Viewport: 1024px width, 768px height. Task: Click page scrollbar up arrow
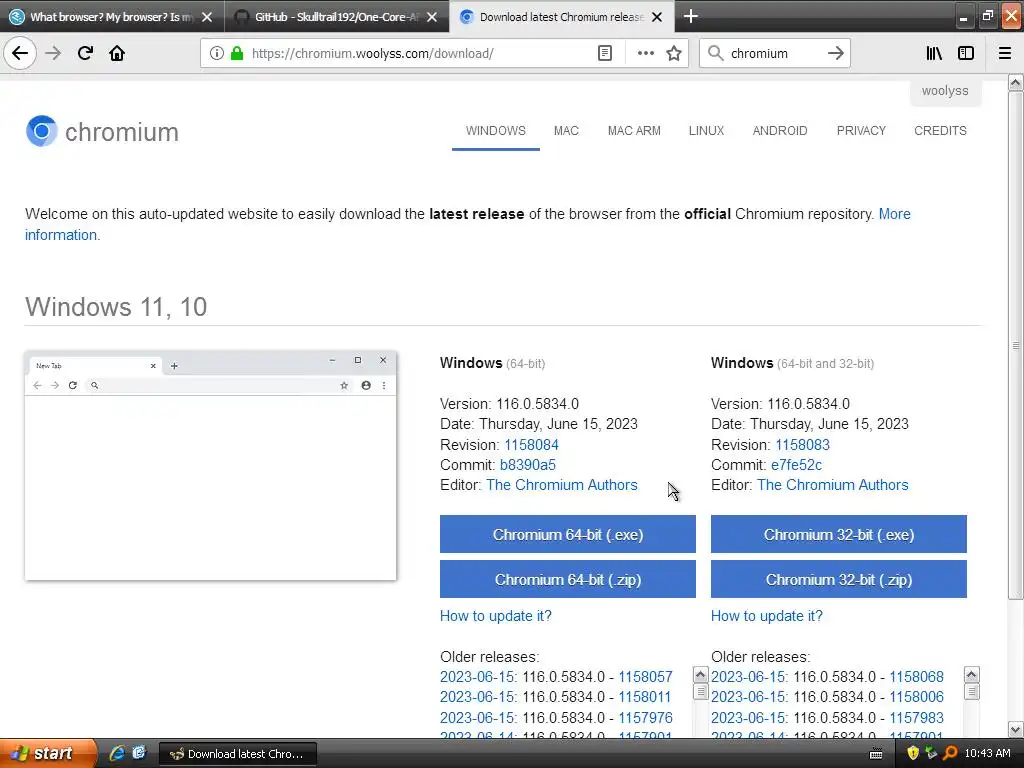coord(1015,82)
